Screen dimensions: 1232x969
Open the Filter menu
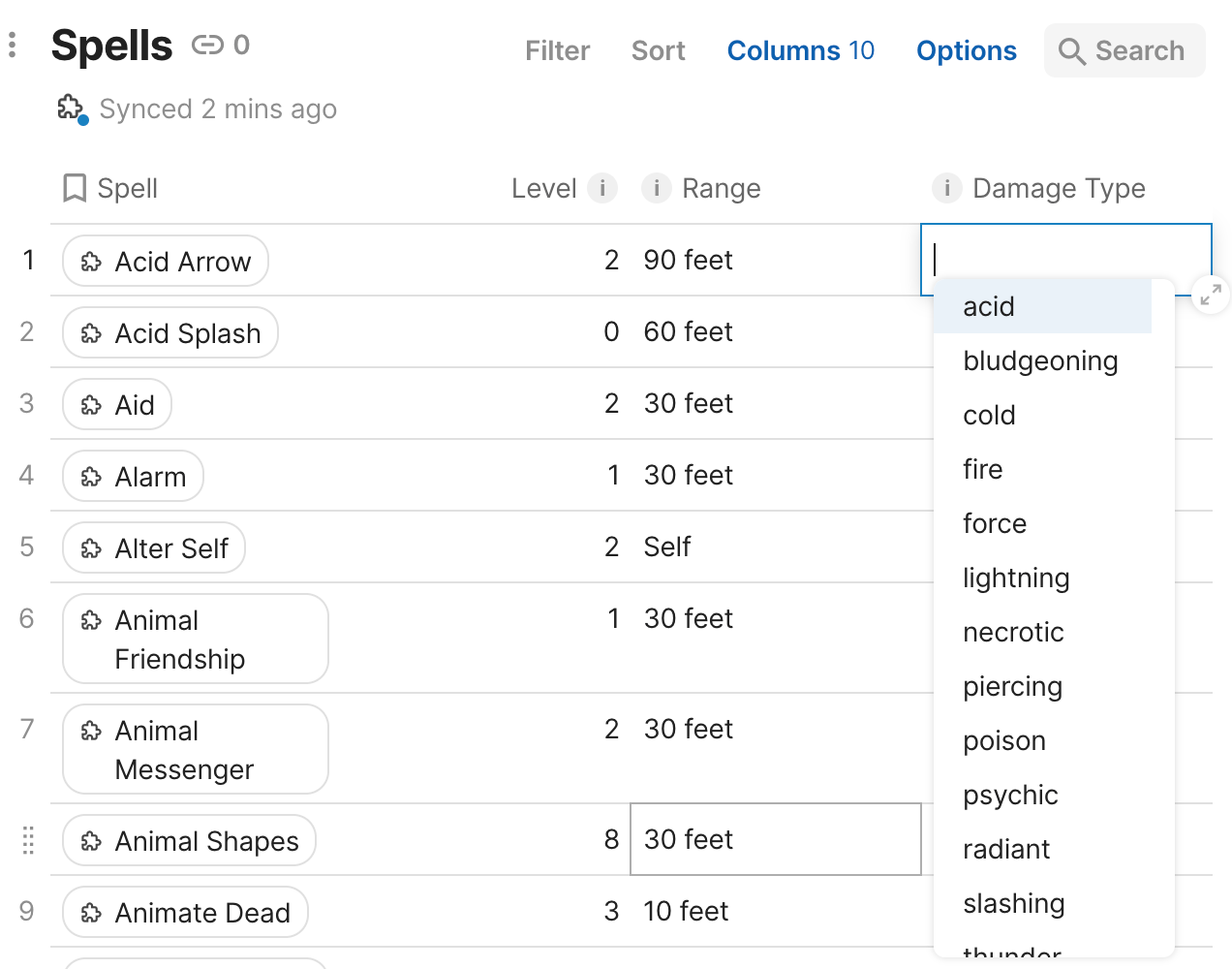tap(557, 50)
